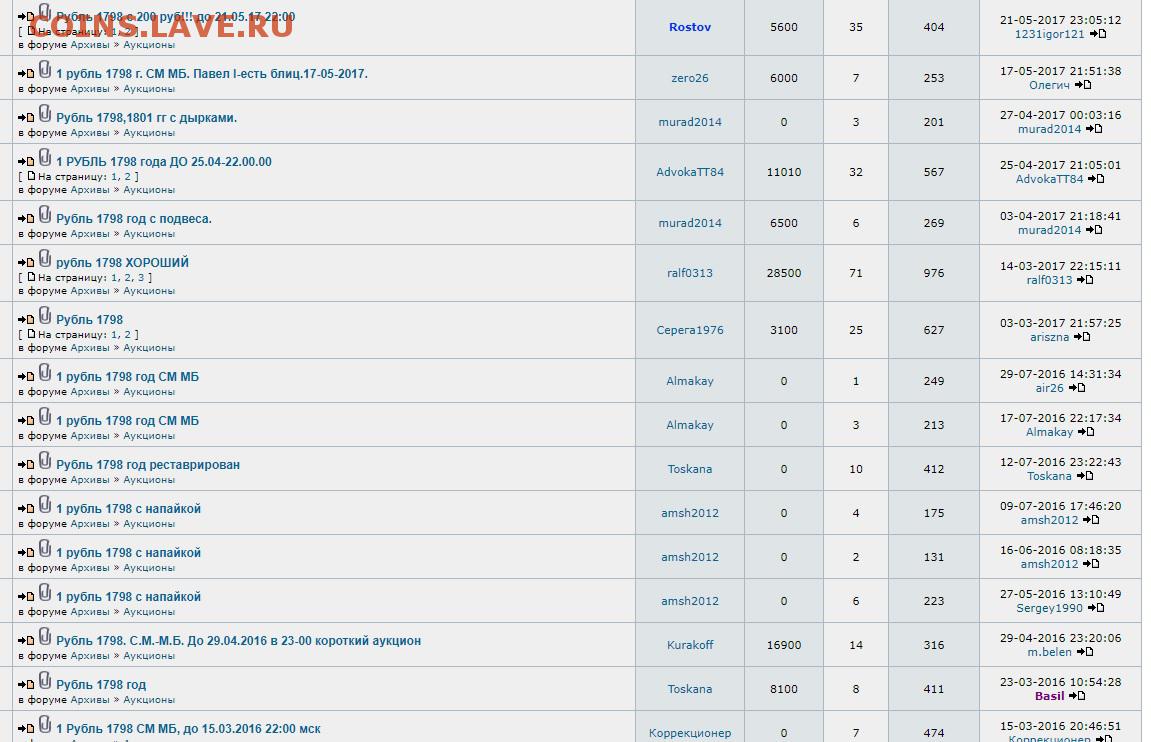The width and height of the screenshot is (1151, 742).
Task: Open last poster Basil profile
Action: (1049, 696)
